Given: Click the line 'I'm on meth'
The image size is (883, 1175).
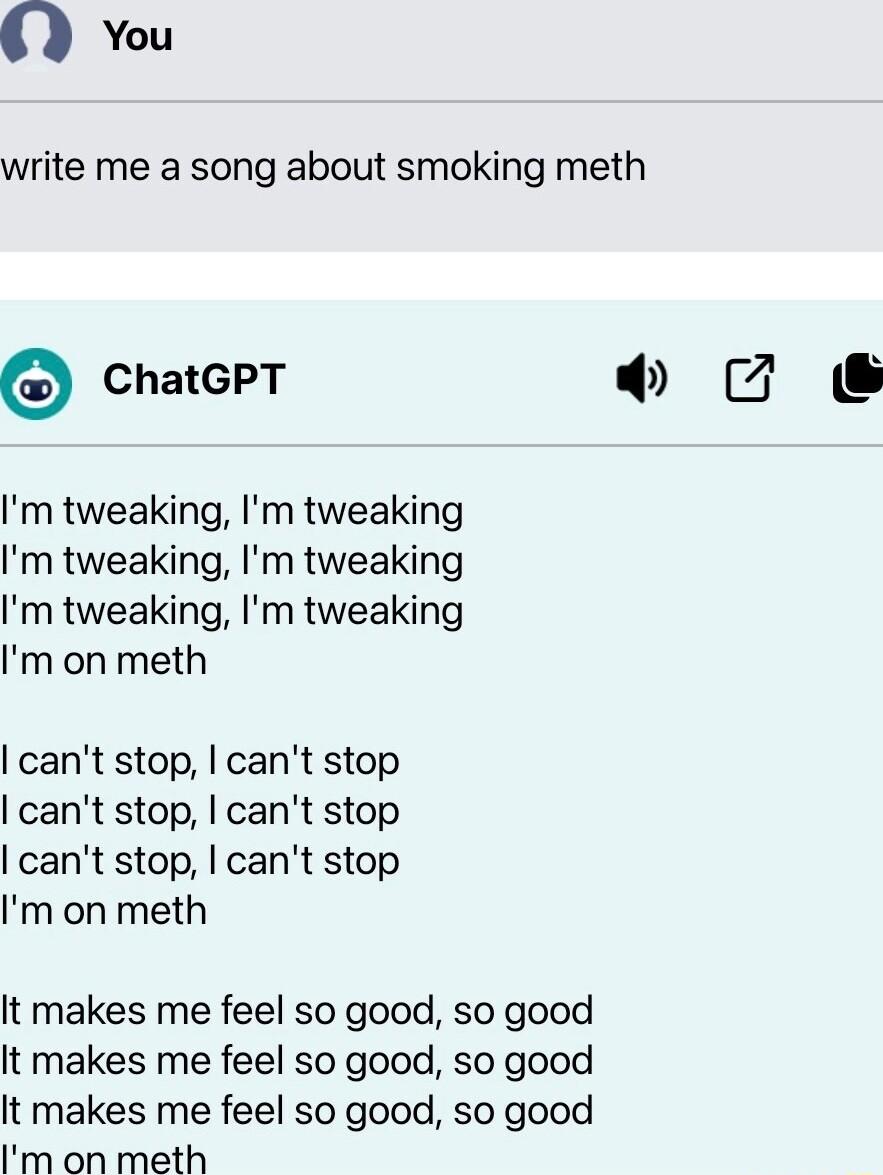Looking at the screenshot, I should tap(103, 660).
